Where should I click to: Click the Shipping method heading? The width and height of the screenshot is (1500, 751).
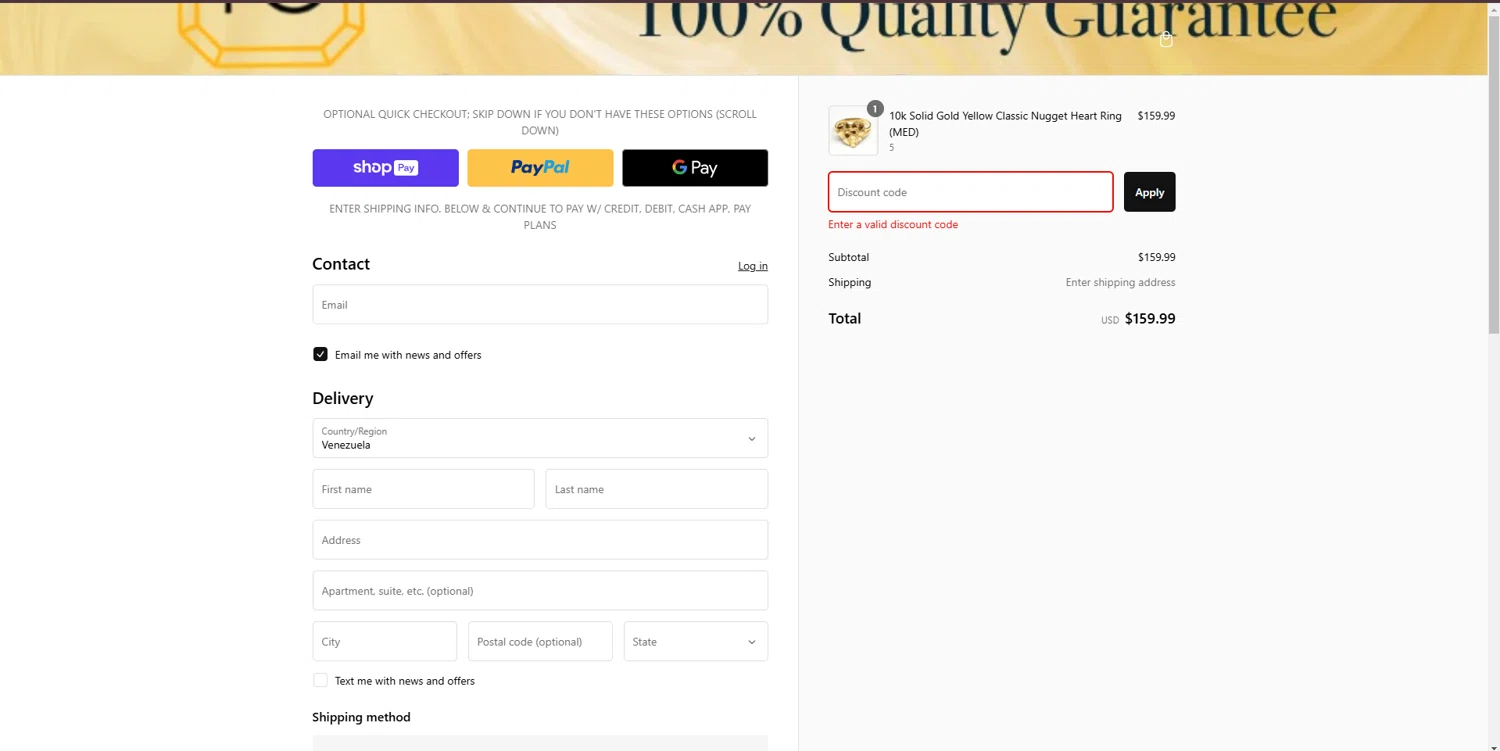361,717
